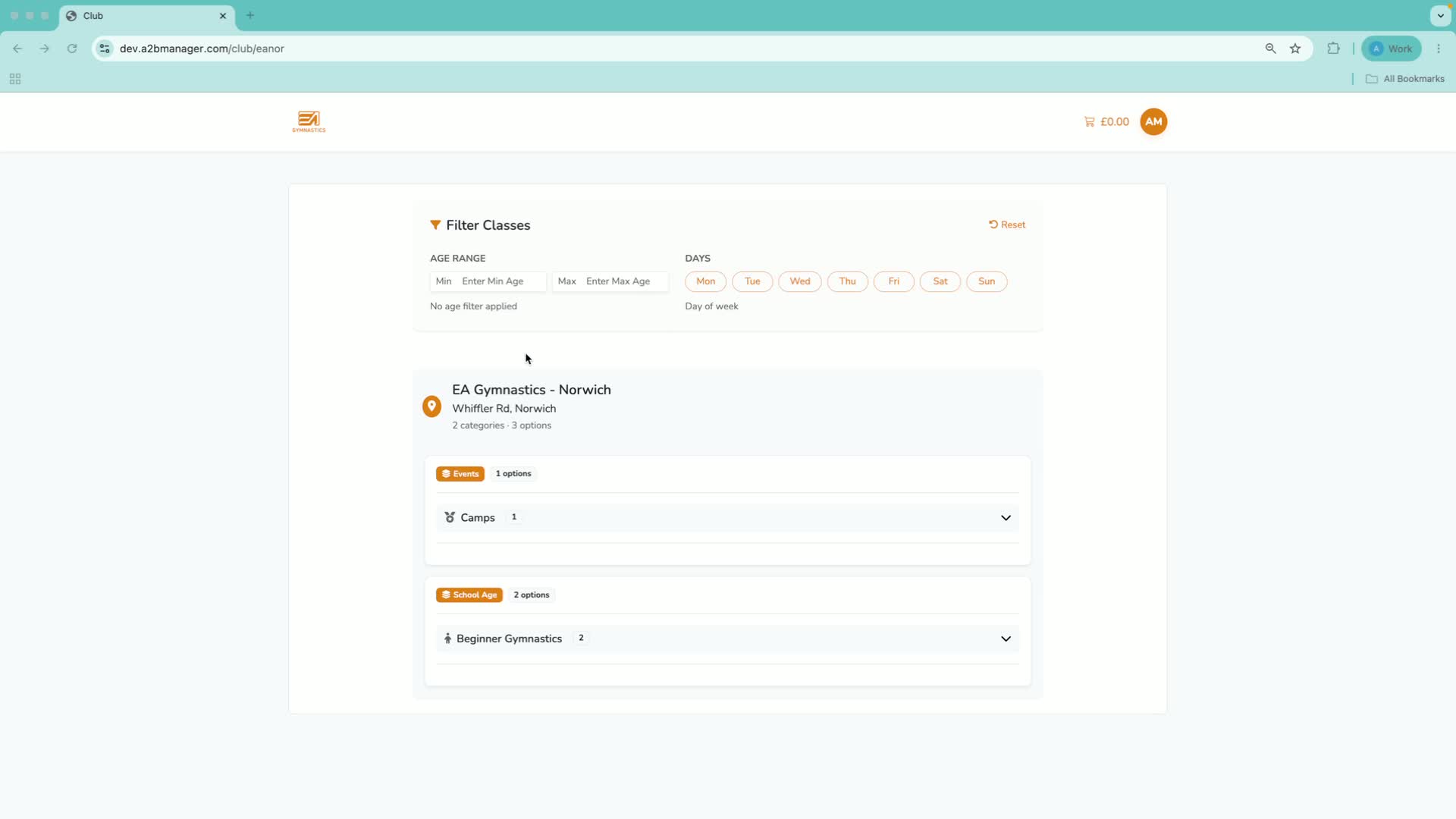1456x819 pixels.
Task: Toggle the Sat day filter
Action: (x=940, y=281)
